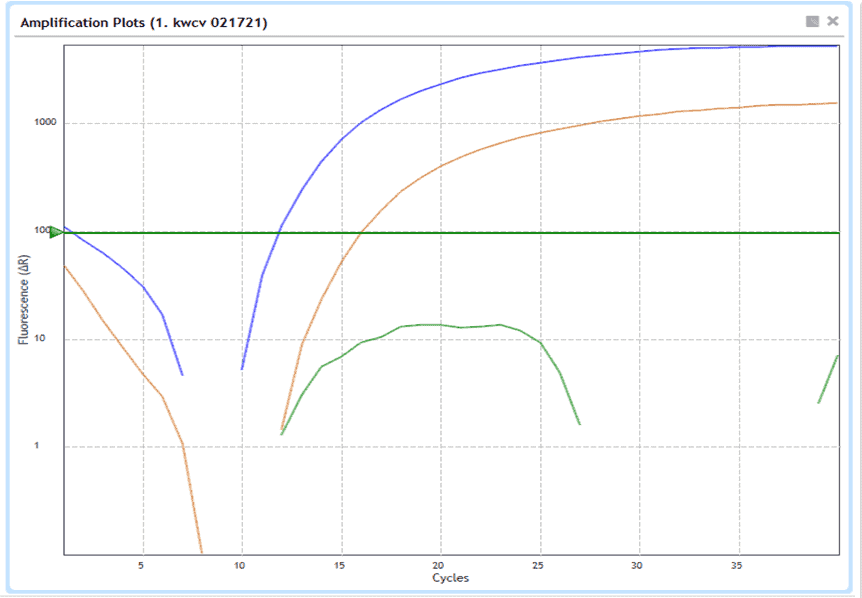862x598 pixels.
Task: Click the horizontal green threshold line
Action: pyautogui.click(x=500, y=233)
